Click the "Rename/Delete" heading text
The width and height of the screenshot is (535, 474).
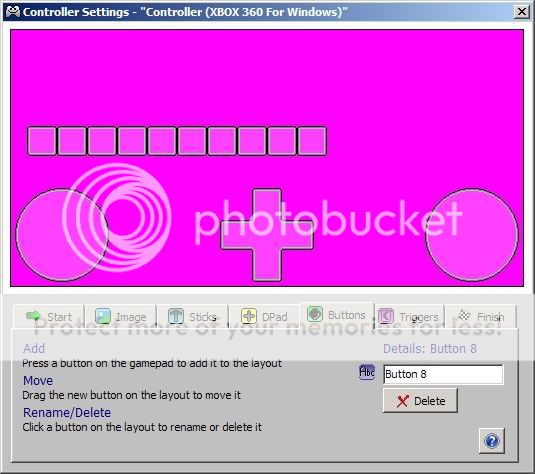pos(67,413)
